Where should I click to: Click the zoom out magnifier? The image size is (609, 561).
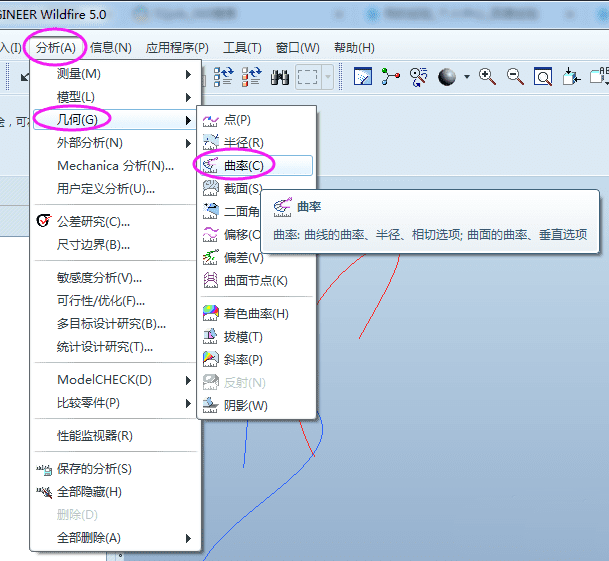click(515, 76)
